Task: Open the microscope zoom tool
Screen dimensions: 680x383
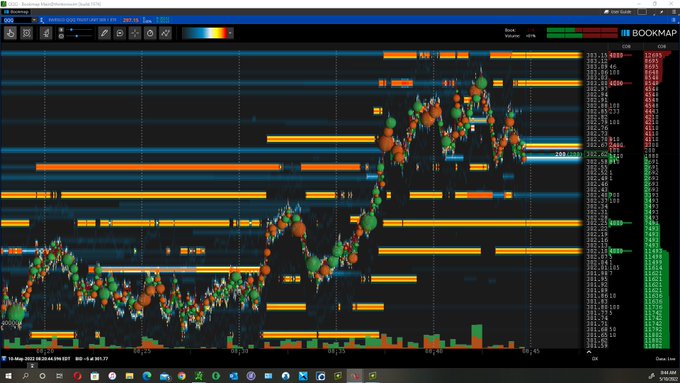Action: (x=46, y=33)
